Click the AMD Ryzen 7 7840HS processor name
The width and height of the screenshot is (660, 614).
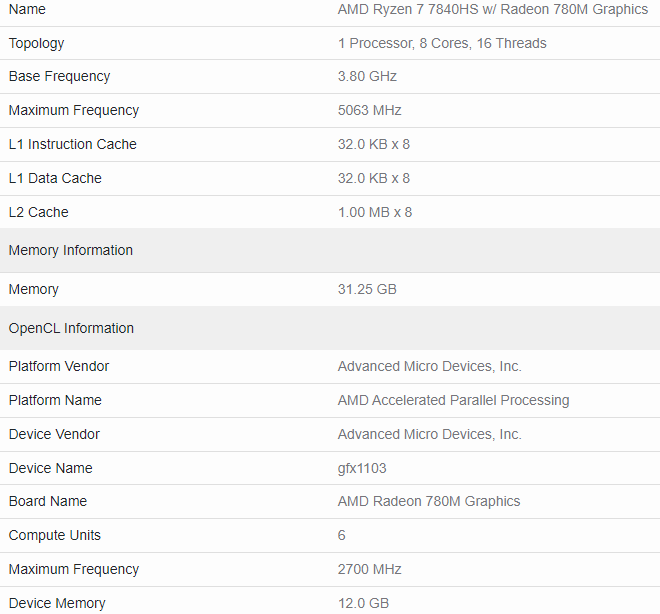coord(492,9)
